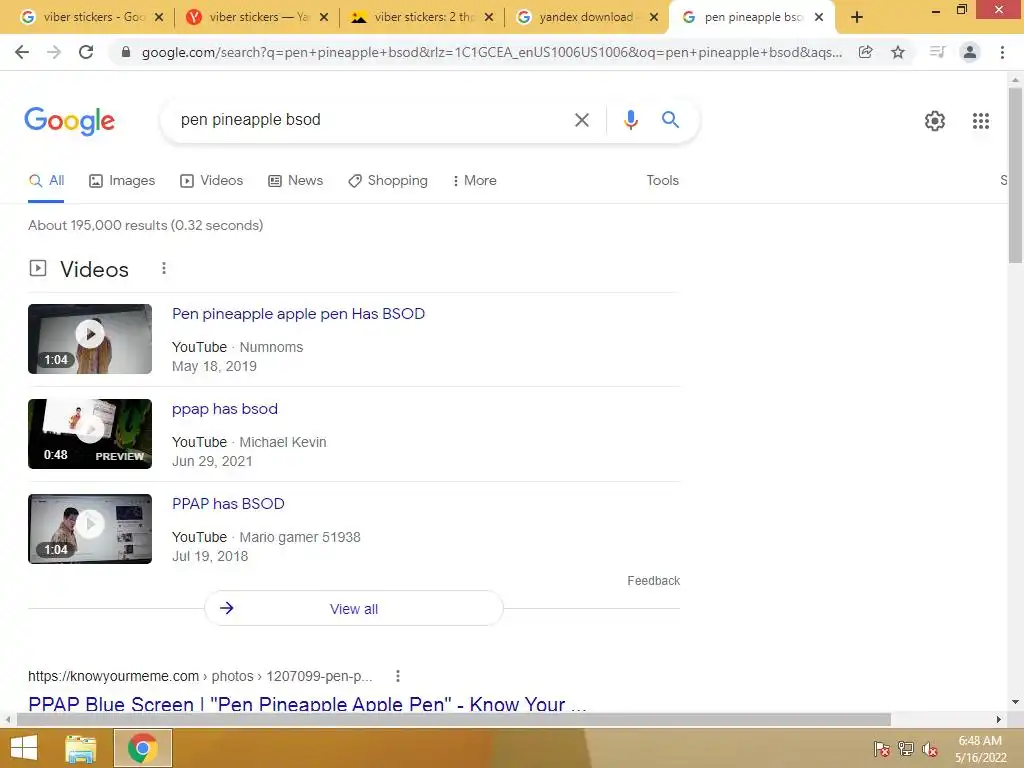Click the Feedback link
The height and width of the screenshot is (768, 1024).
coord(653,581)
